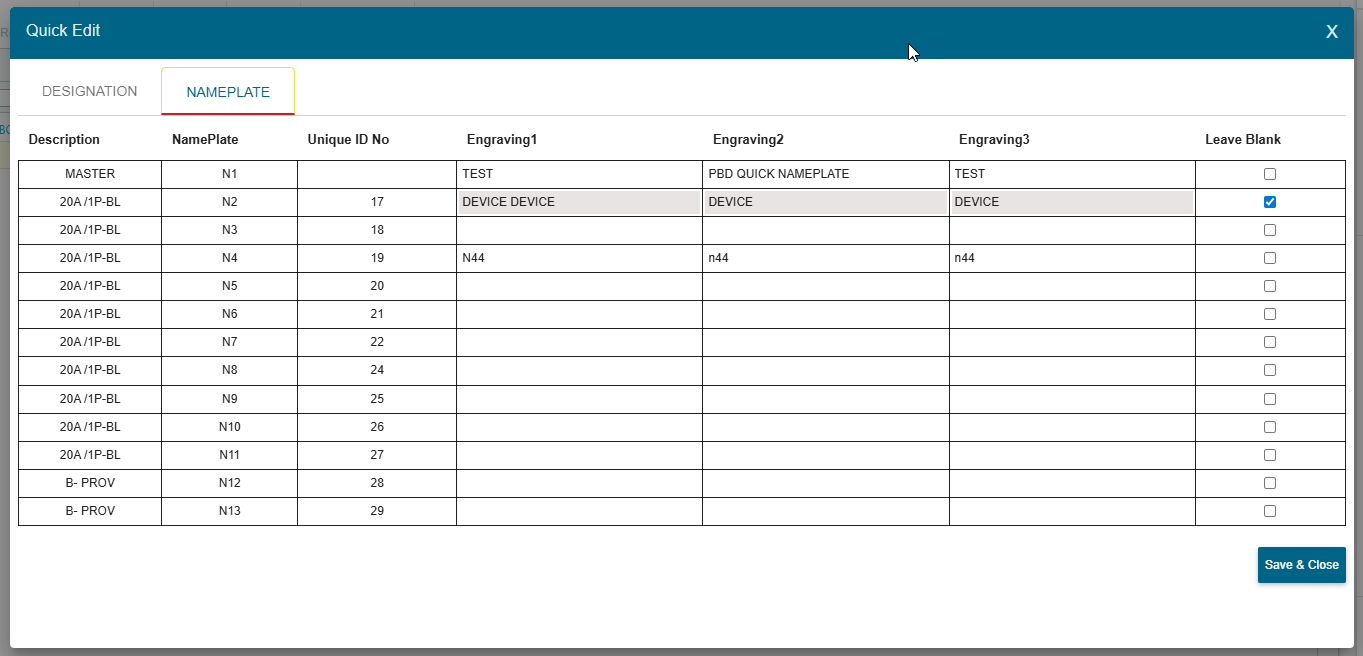Click Engraving1 field for N11 row

[579, 455]
